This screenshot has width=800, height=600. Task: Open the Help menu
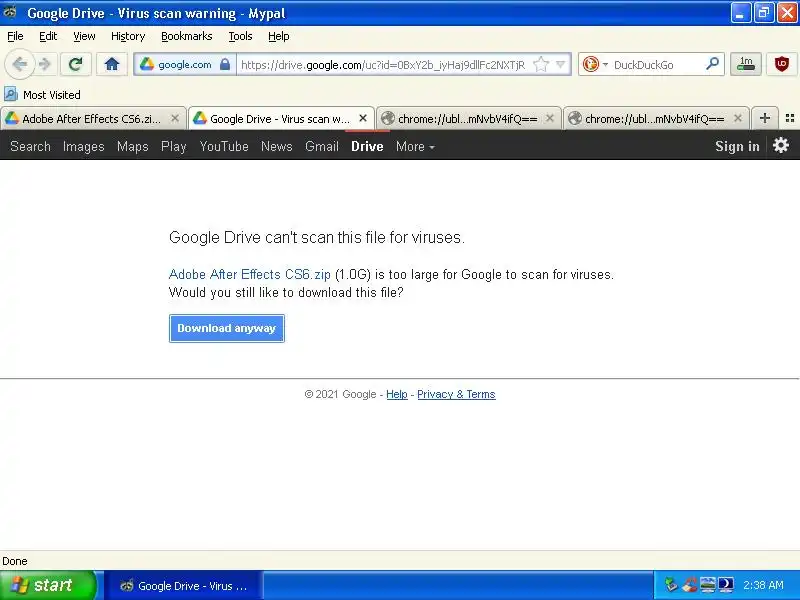[x=279, y=36]
